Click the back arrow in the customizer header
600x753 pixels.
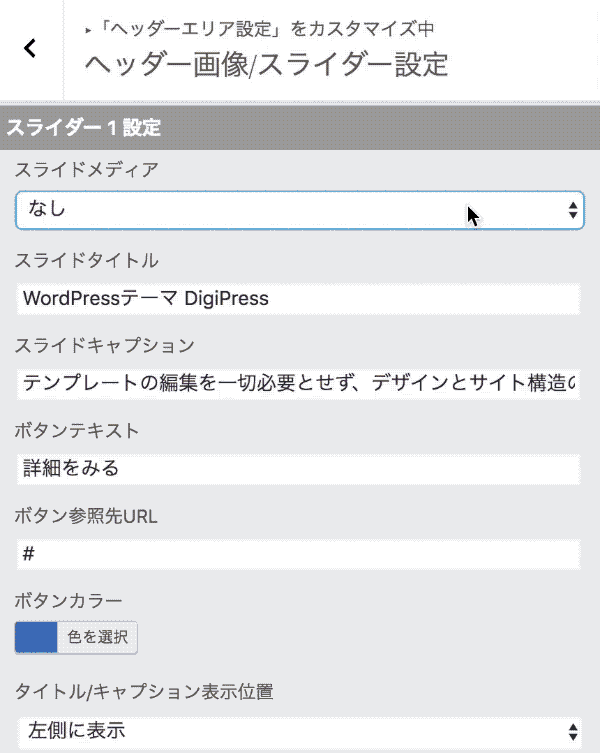pyautogui.click(x=30, y=48)
